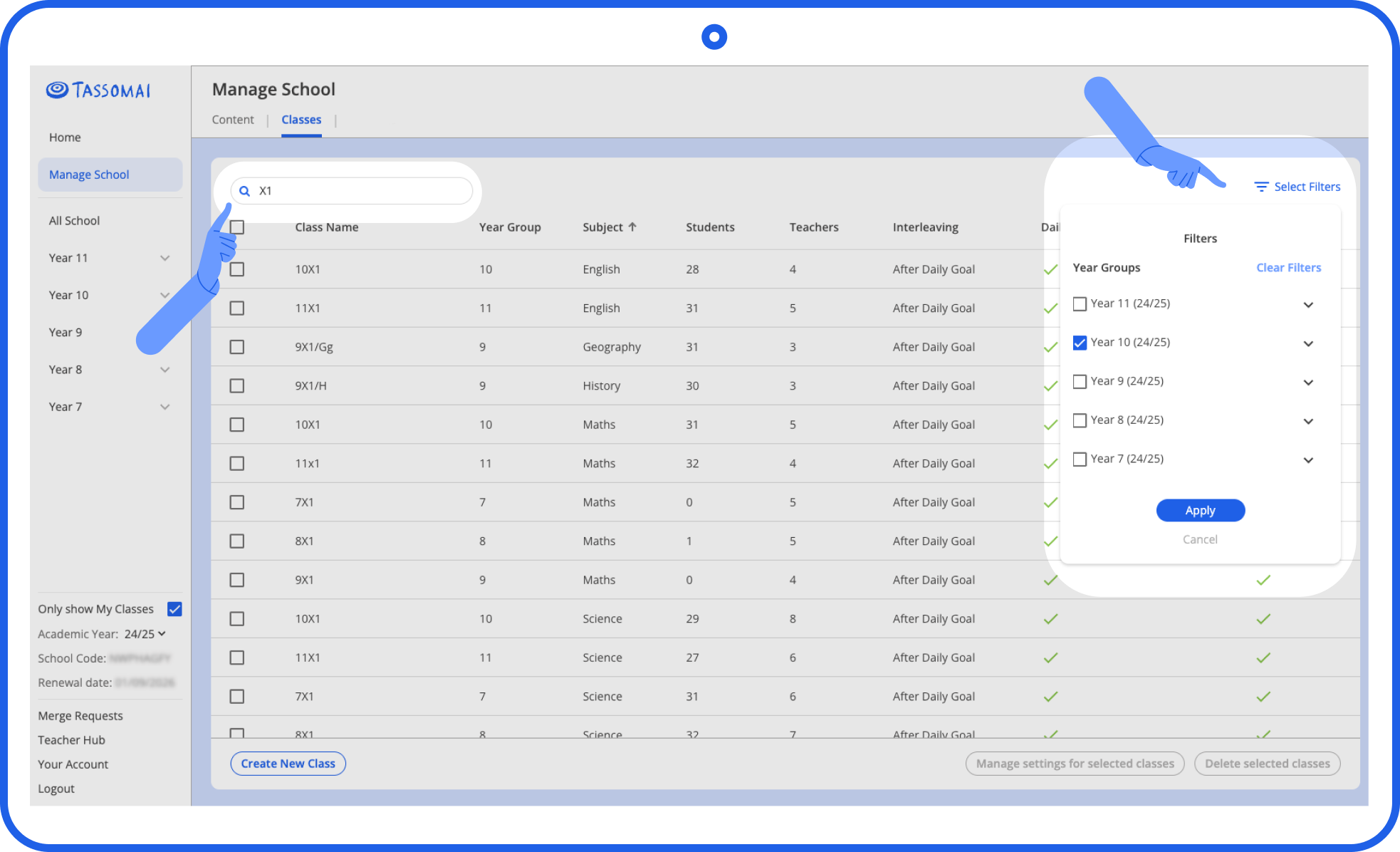Go to Home in sidebar
Screen dimensions: 1400x852
(65, 137)
